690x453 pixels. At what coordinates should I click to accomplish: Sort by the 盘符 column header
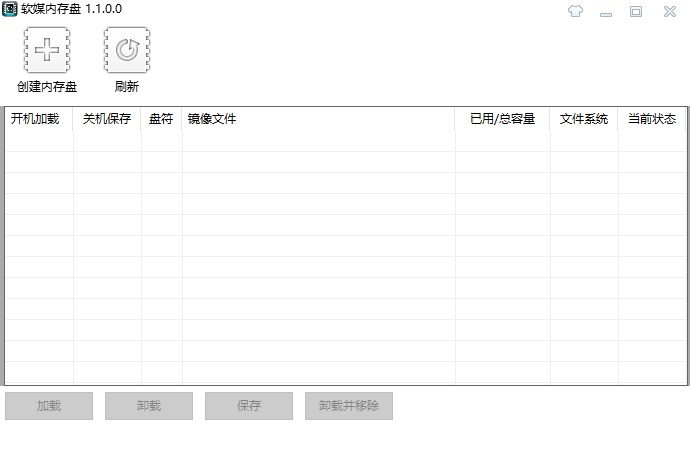click(161, 119)
